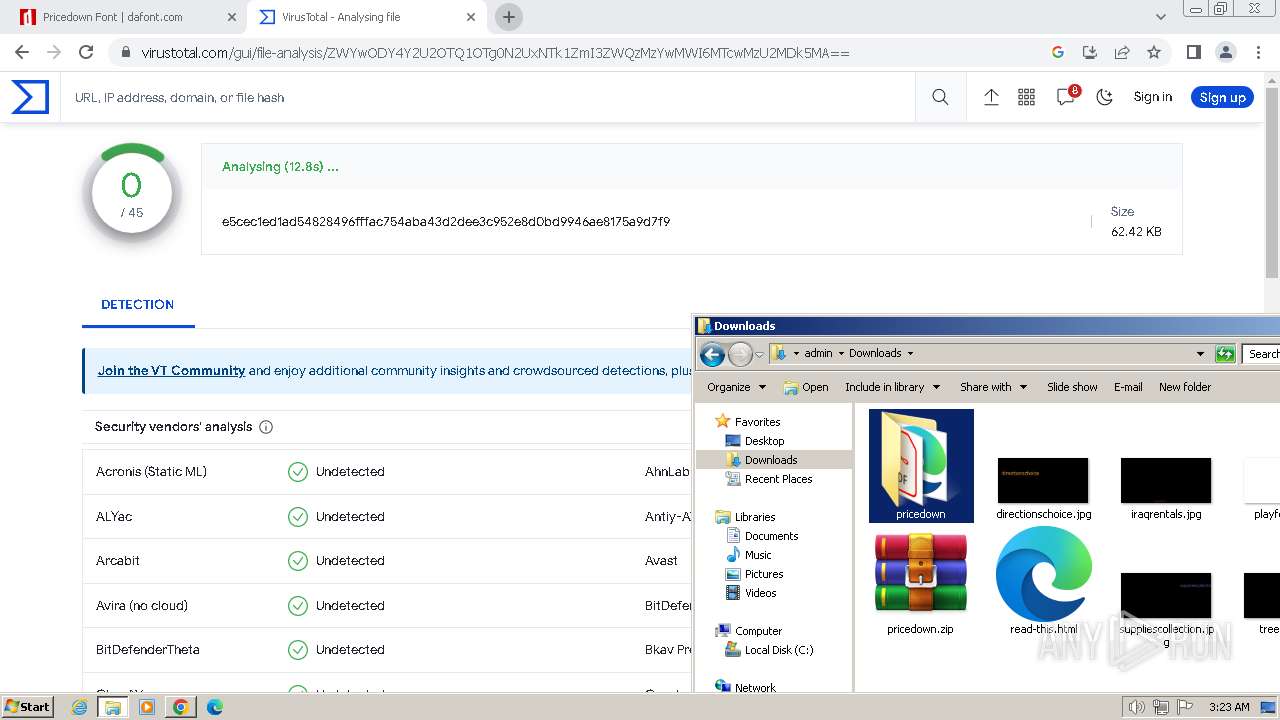
Task: Click the admin breadcrumb in Explorer
Action: pos(818,353)
